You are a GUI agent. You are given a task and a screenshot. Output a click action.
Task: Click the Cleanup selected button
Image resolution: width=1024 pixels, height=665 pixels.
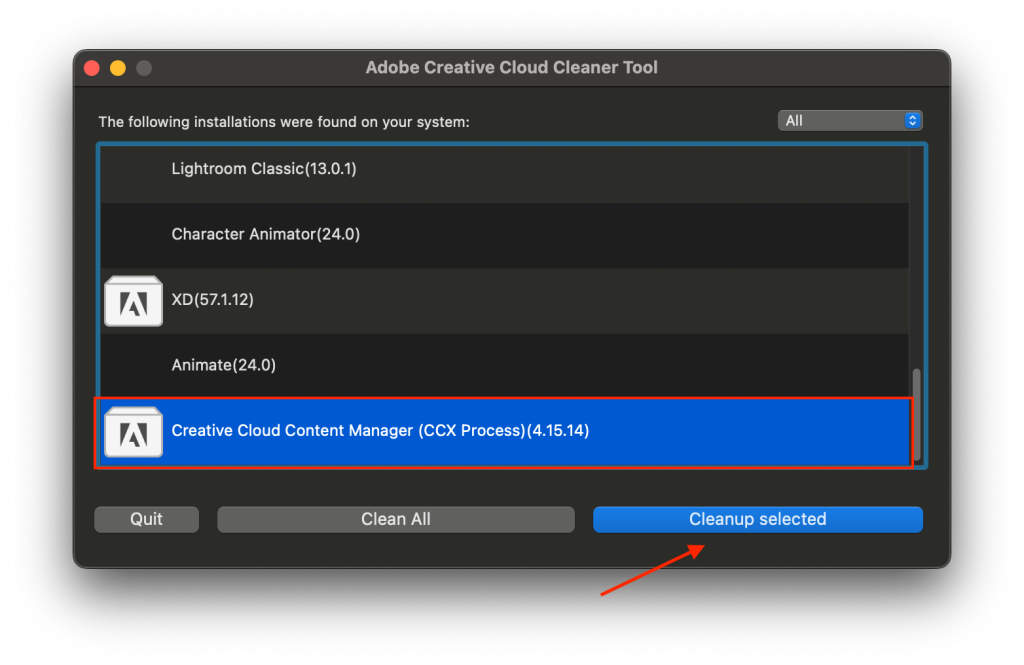(758, 519)
